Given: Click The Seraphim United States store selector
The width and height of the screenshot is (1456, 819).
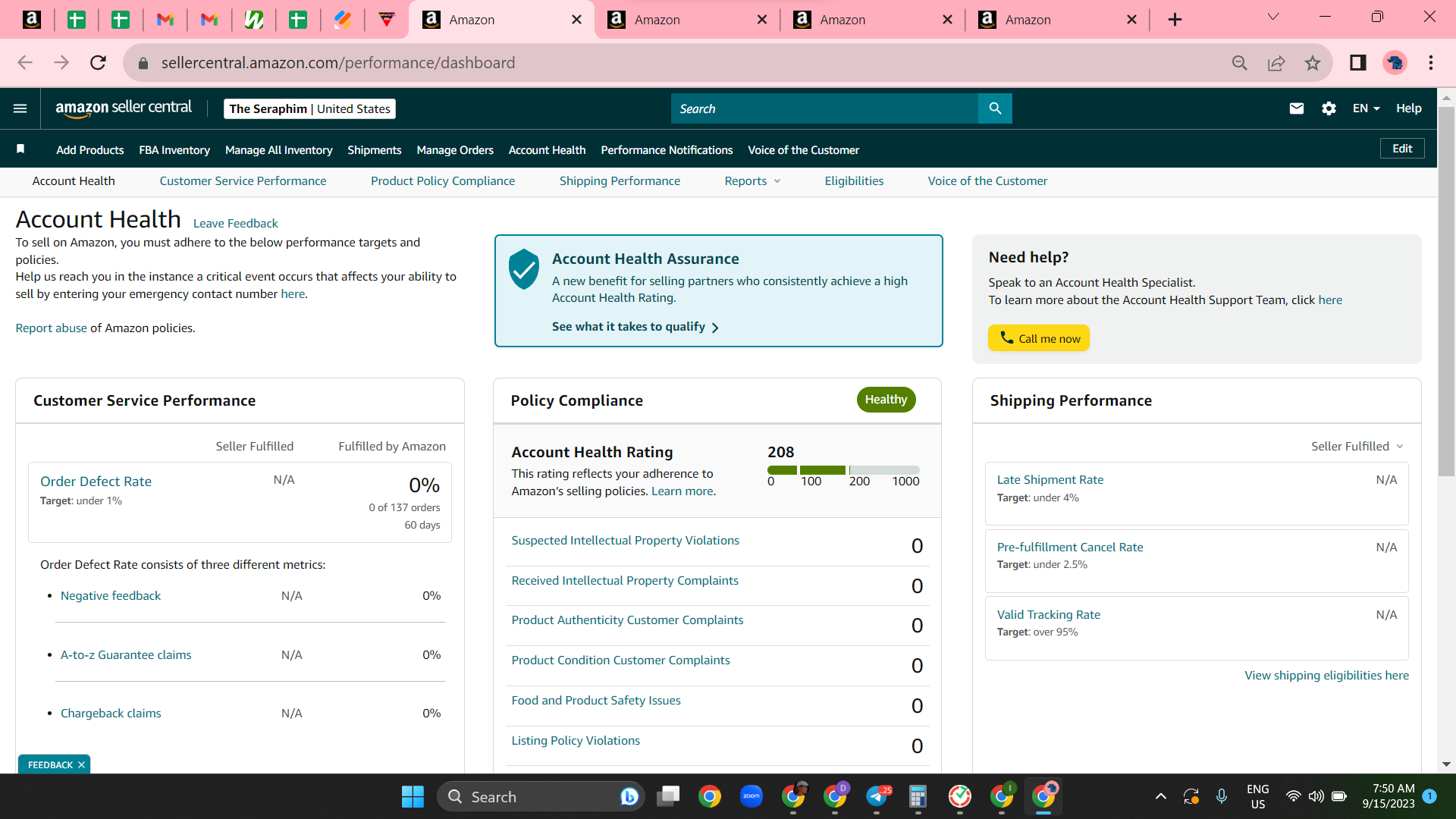Looking at the screenshot, I should [x=309, y=108].
